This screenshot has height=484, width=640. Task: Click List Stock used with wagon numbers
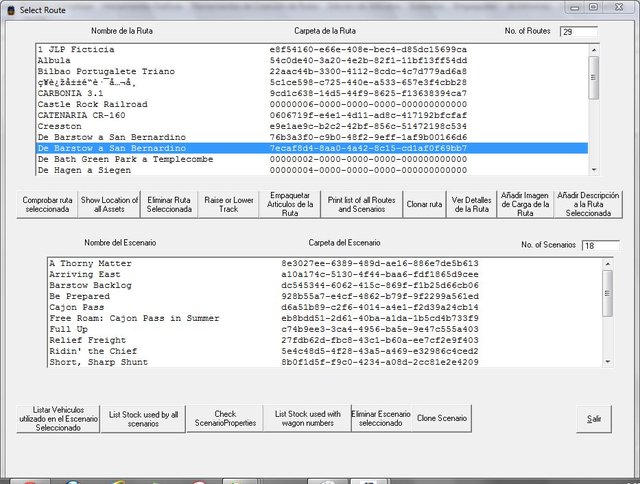click(306, 420)
